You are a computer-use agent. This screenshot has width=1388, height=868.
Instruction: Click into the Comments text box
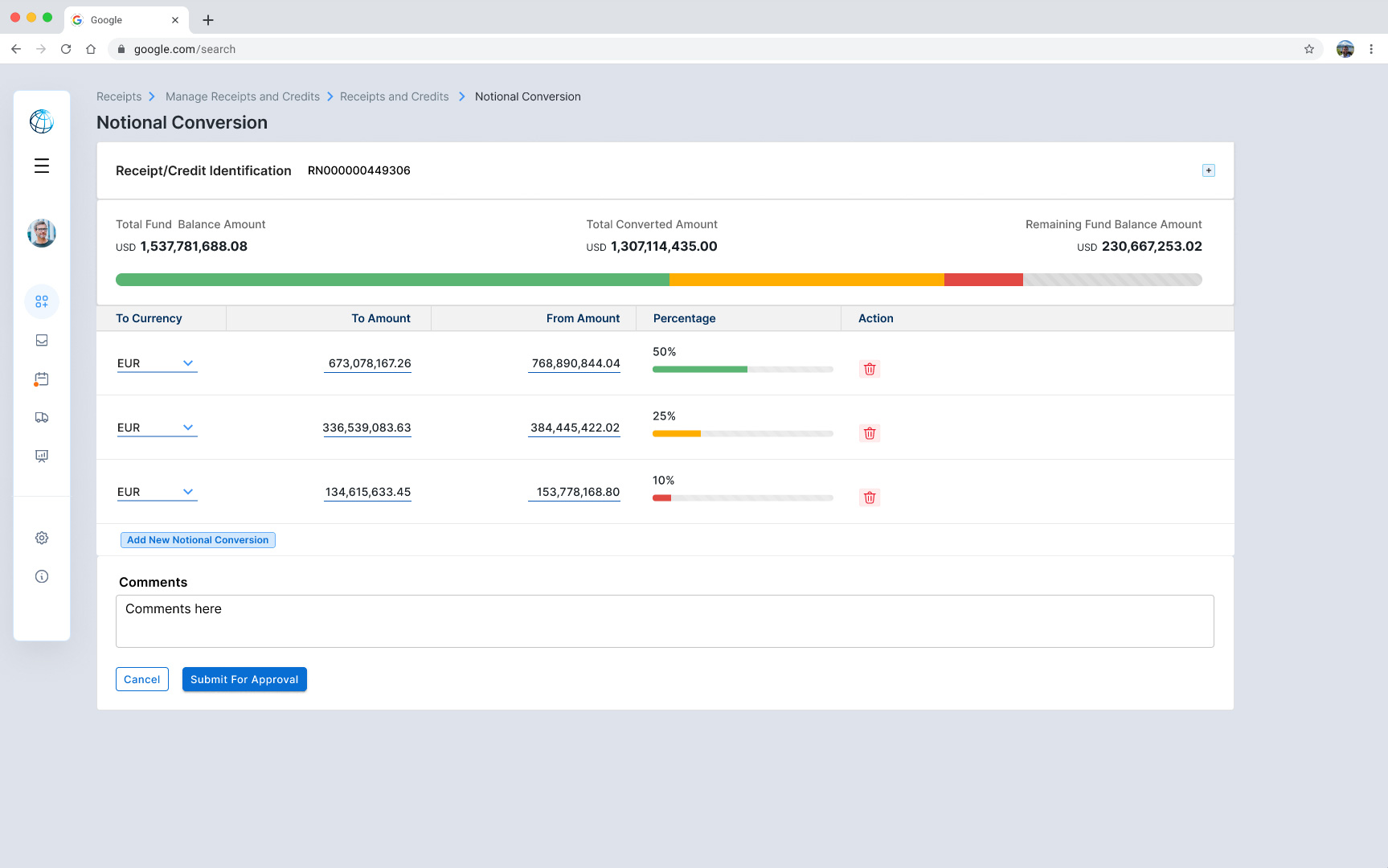[x=664, y=620]
